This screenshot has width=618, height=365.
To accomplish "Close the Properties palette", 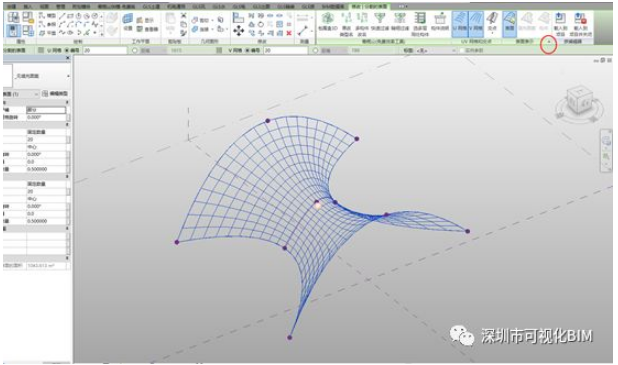I will pyautogui.click(x=68, y=58).
